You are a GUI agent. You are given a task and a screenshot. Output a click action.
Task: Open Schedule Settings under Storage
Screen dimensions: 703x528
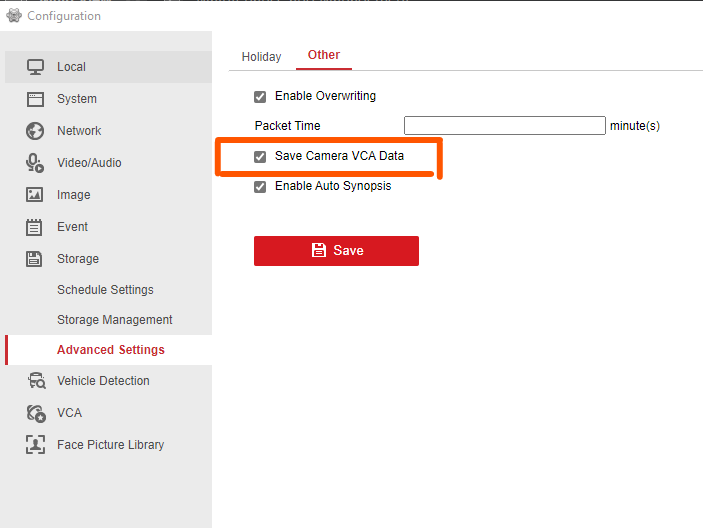pos(105,290)
